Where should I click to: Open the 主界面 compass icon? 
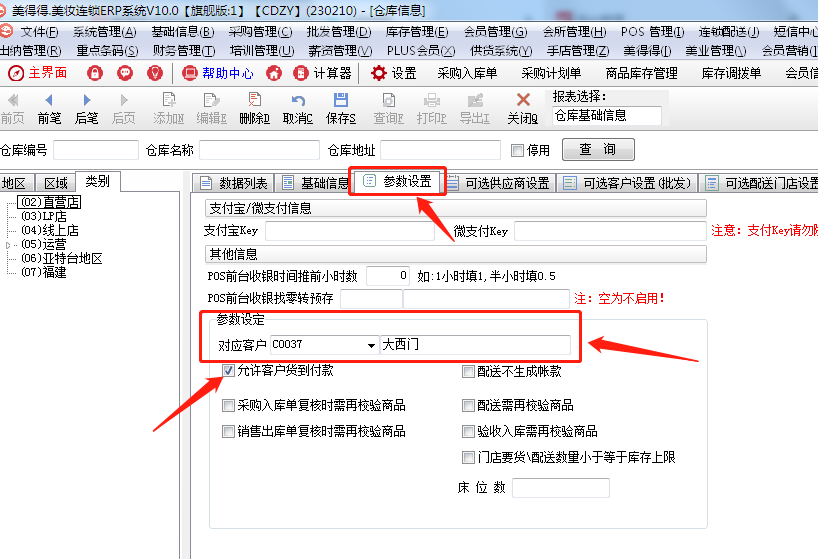(x=16, y=73)
